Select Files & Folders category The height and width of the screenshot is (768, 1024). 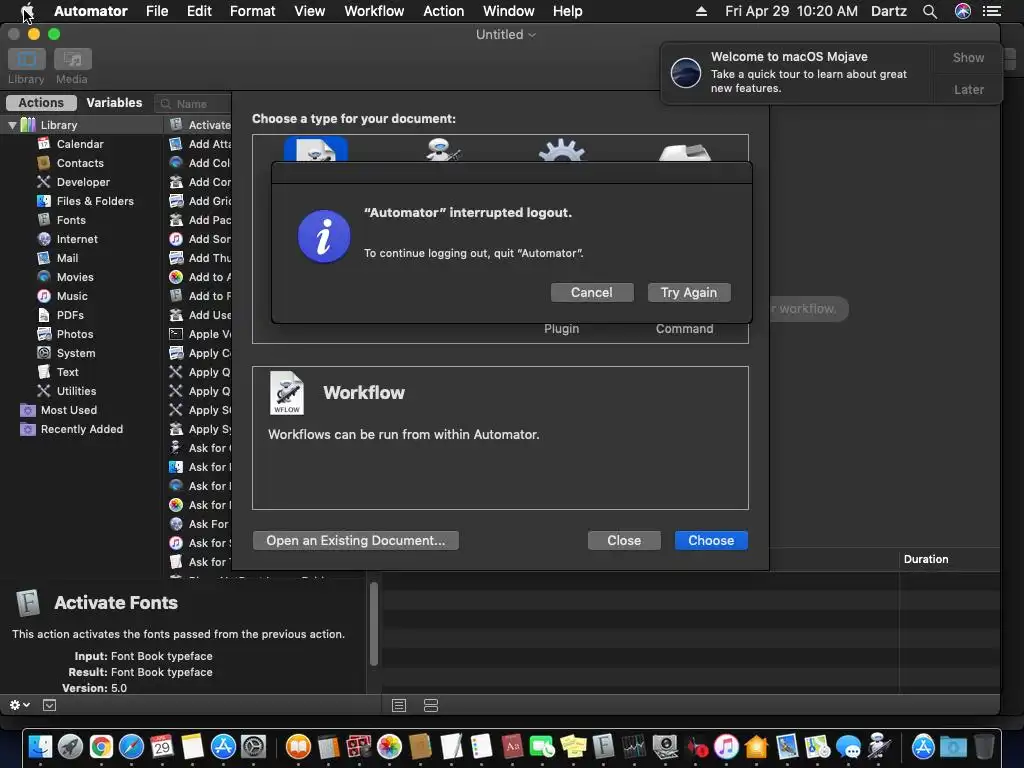coord(95,201)
